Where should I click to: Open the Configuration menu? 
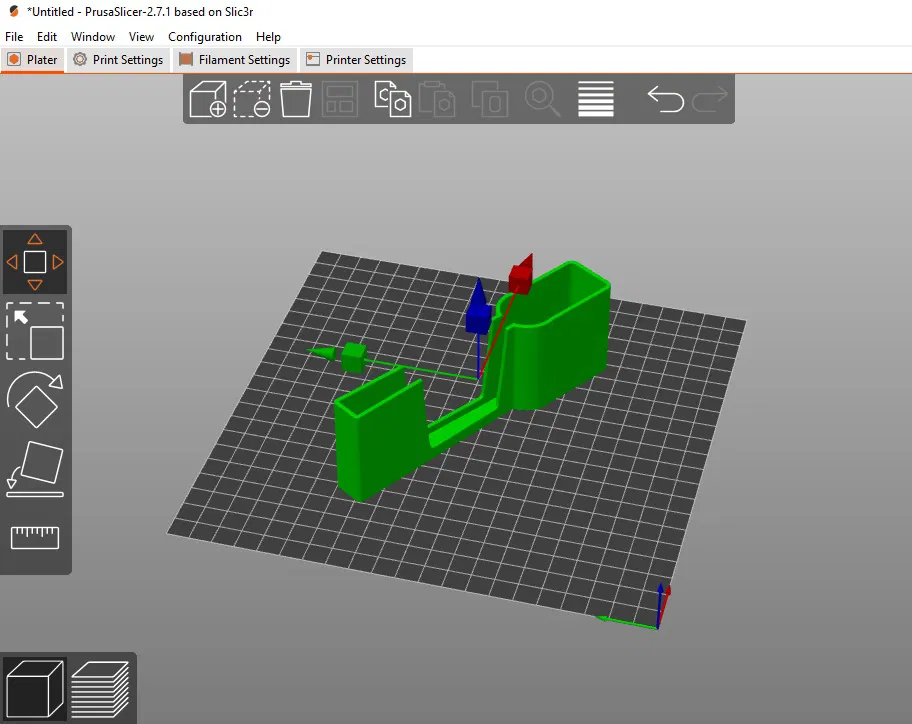click(x=205, y=37)
